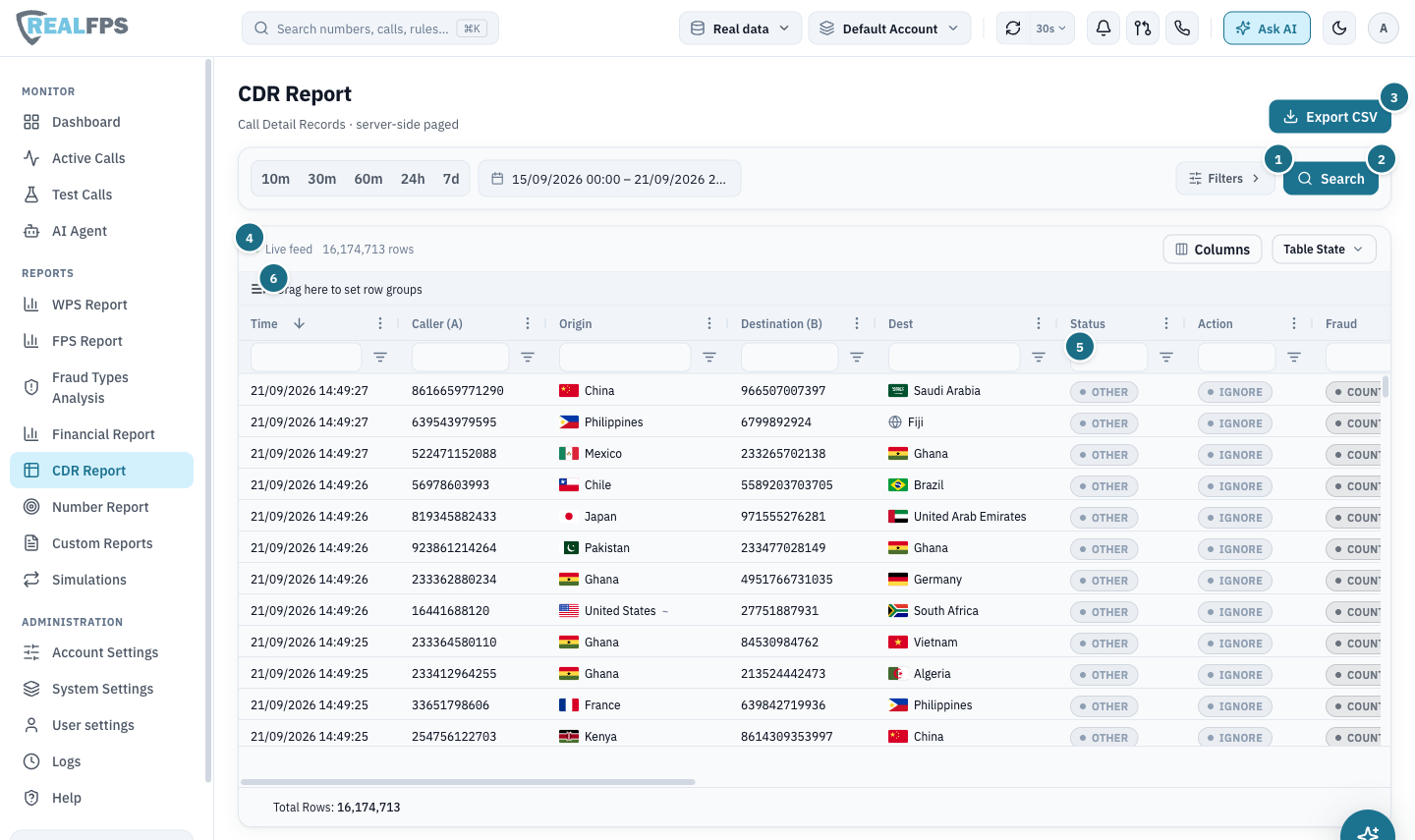
Task: Click the Dest filter input
Action: [954, 357]
